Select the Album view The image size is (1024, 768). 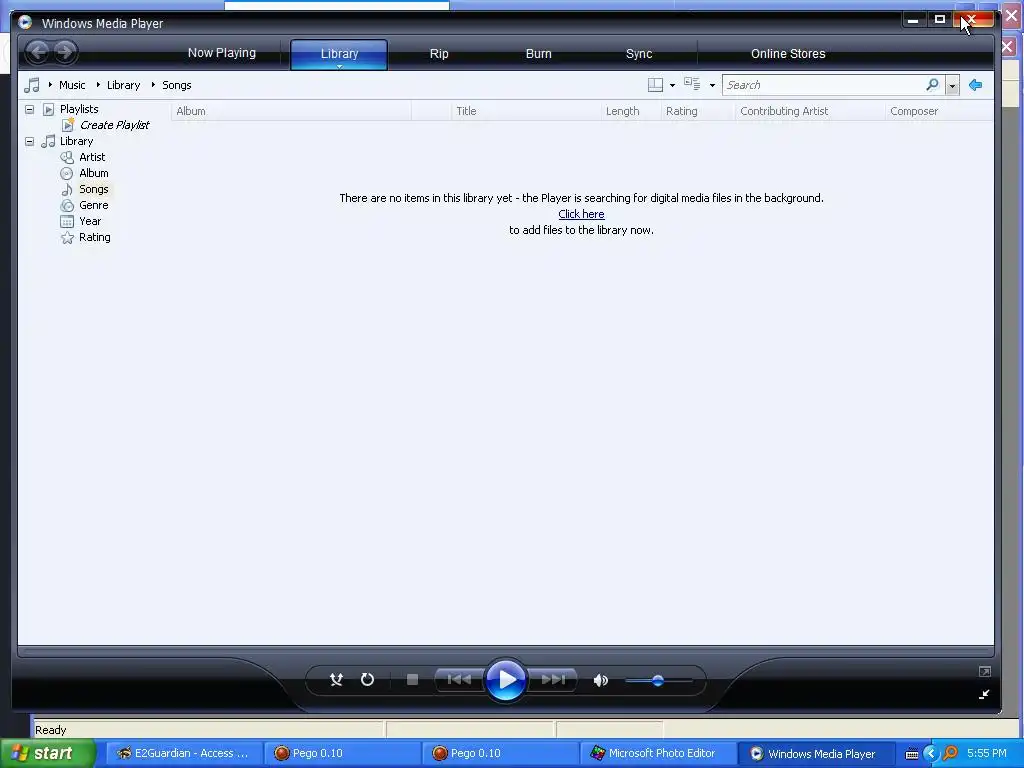(x=93, y=173)
